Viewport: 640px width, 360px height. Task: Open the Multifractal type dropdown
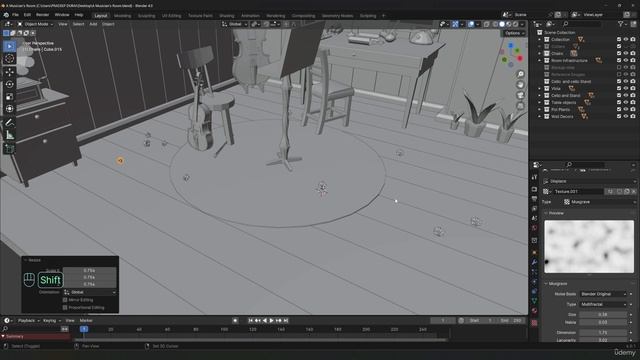[x=603, y=304]
